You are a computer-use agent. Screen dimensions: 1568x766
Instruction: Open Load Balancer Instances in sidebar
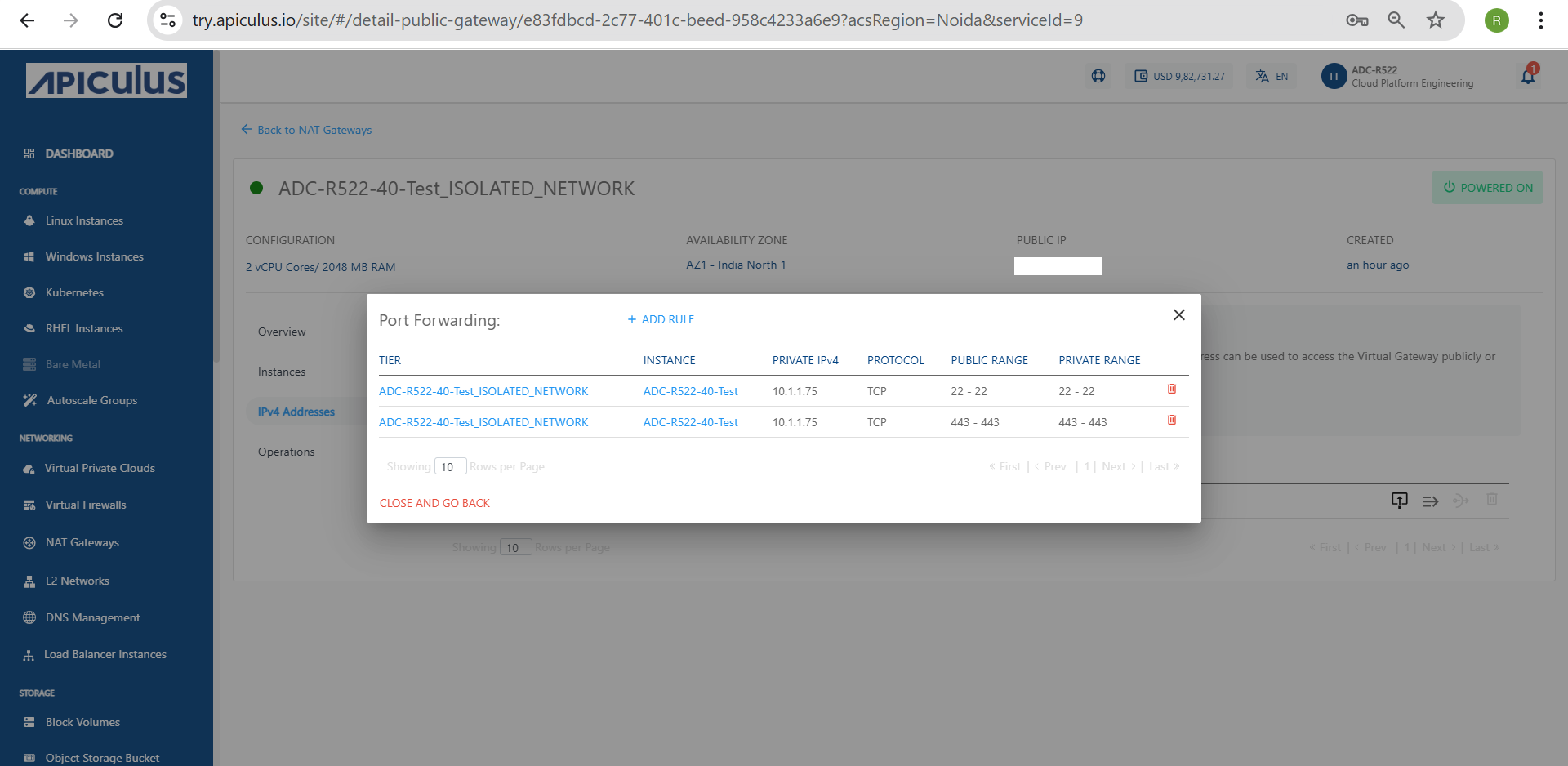click(x=105, y=654)
